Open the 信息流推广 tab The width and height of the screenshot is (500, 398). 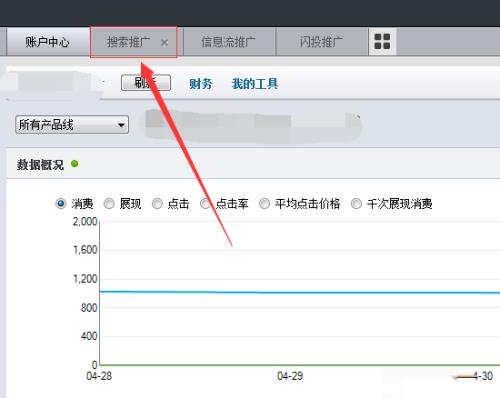pyautogui.click(x=229, y=42)
